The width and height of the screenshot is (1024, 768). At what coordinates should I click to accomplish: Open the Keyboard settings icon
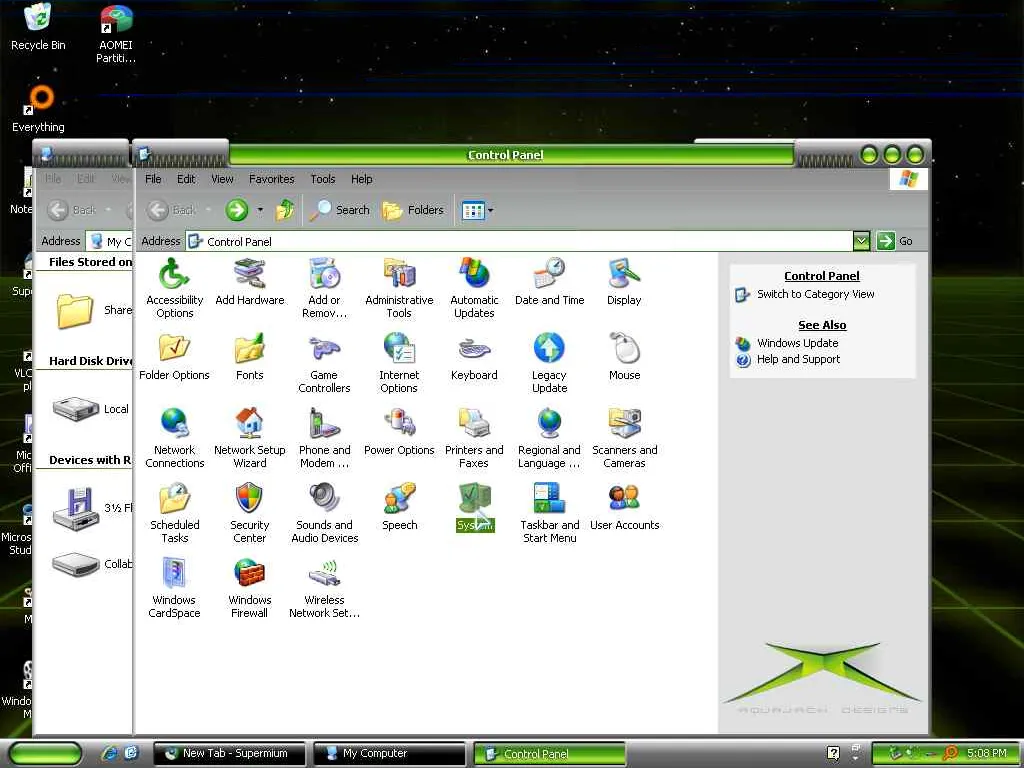(474, 357)
